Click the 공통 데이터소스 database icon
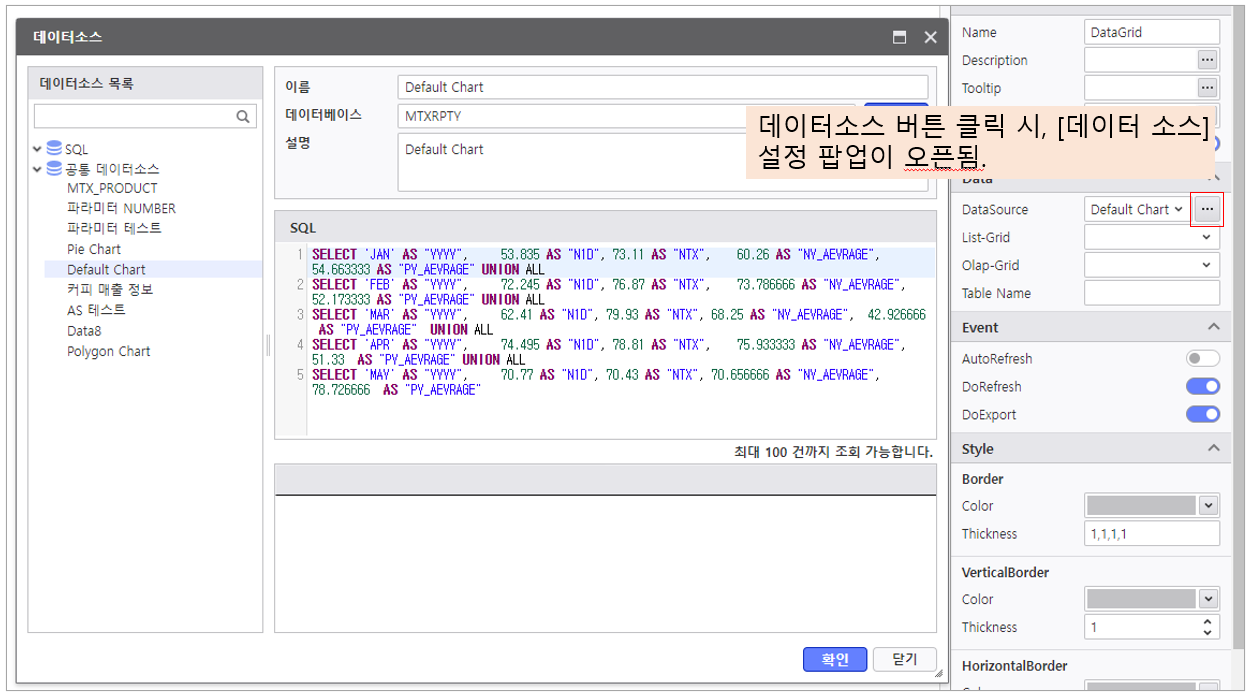Image resolution: width=1251 pixels, height=695 pixels. (x=54, y=168)
